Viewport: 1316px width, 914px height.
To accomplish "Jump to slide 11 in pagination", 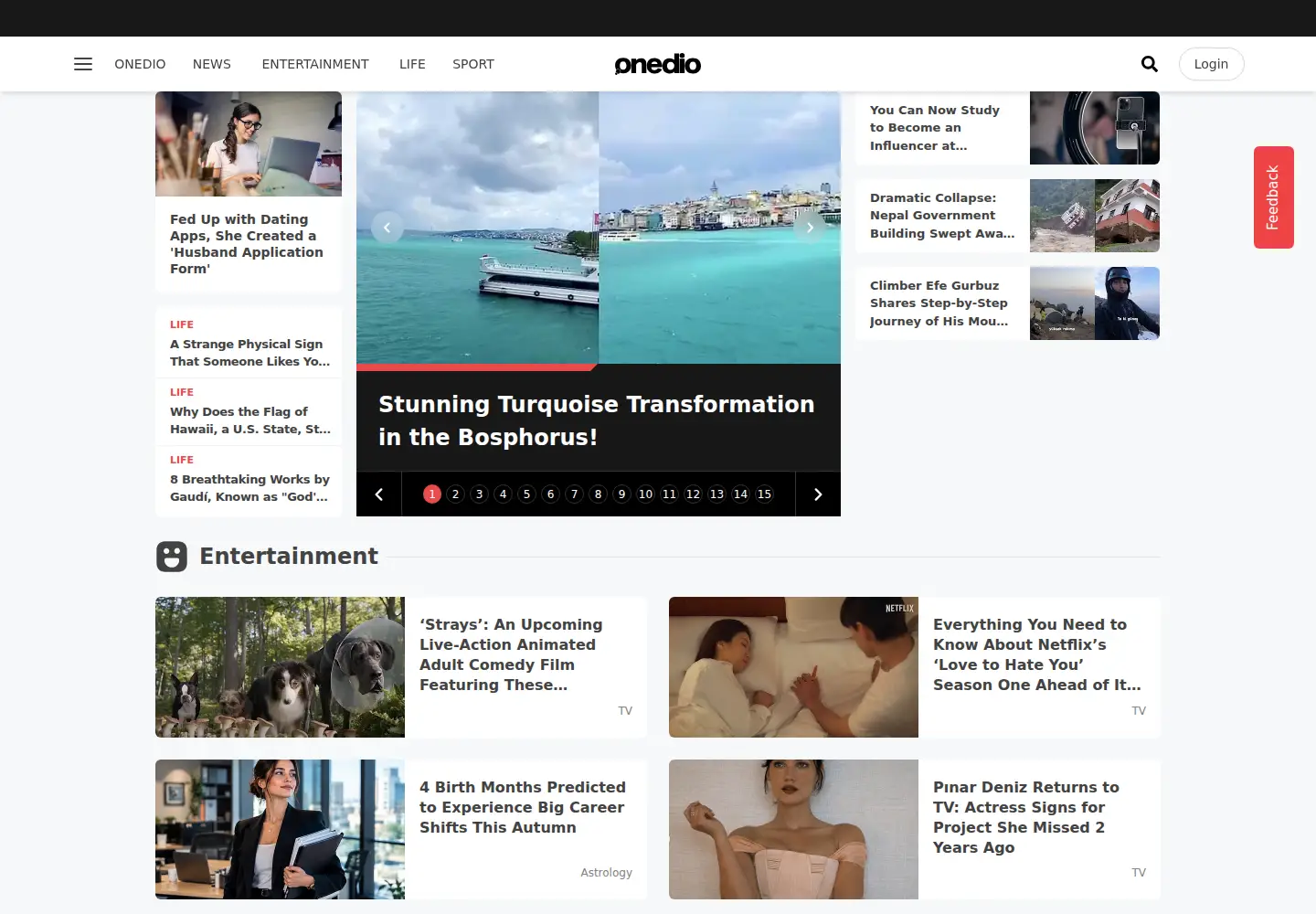I will point(670,494).
